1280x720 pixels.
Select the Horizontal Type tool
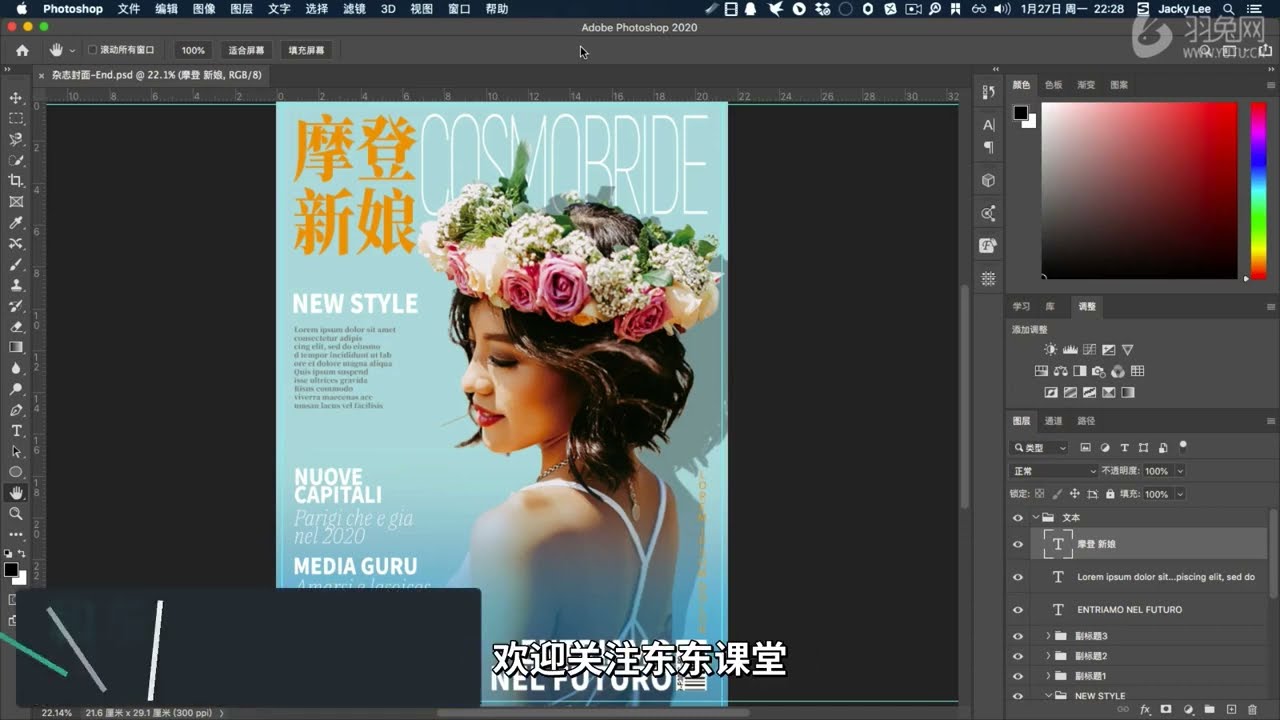pyautogui.click(x=16, y=431)
